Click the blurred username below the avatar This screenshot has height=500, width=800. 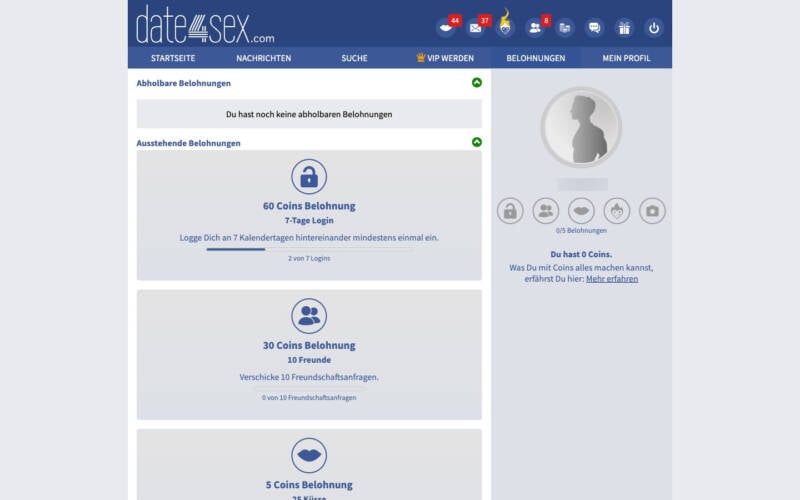[x=582, y=184]
